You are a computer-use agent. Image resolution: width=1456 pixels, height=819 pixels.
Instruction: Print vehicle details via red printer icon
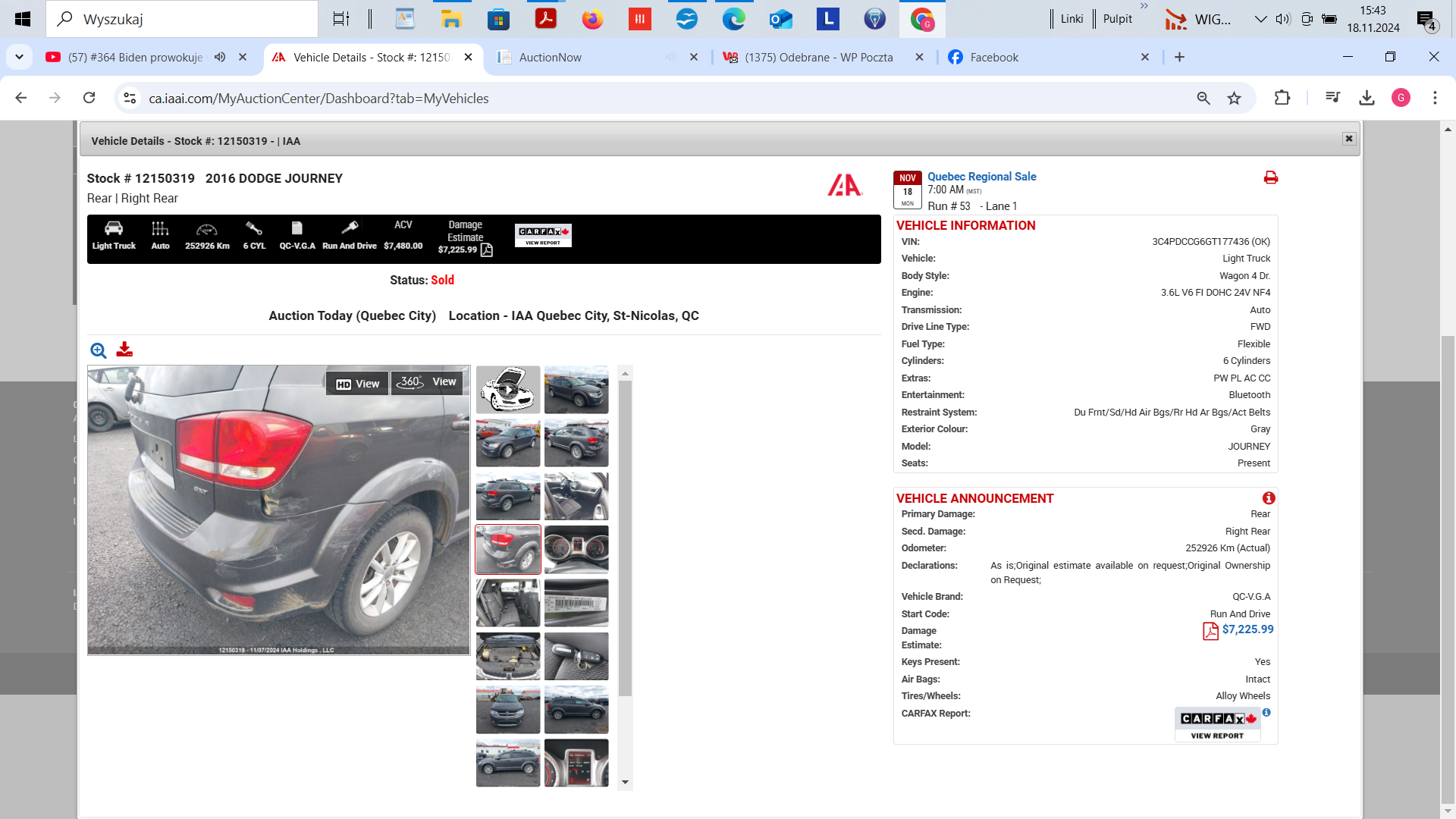click(x=1271, y=177)
